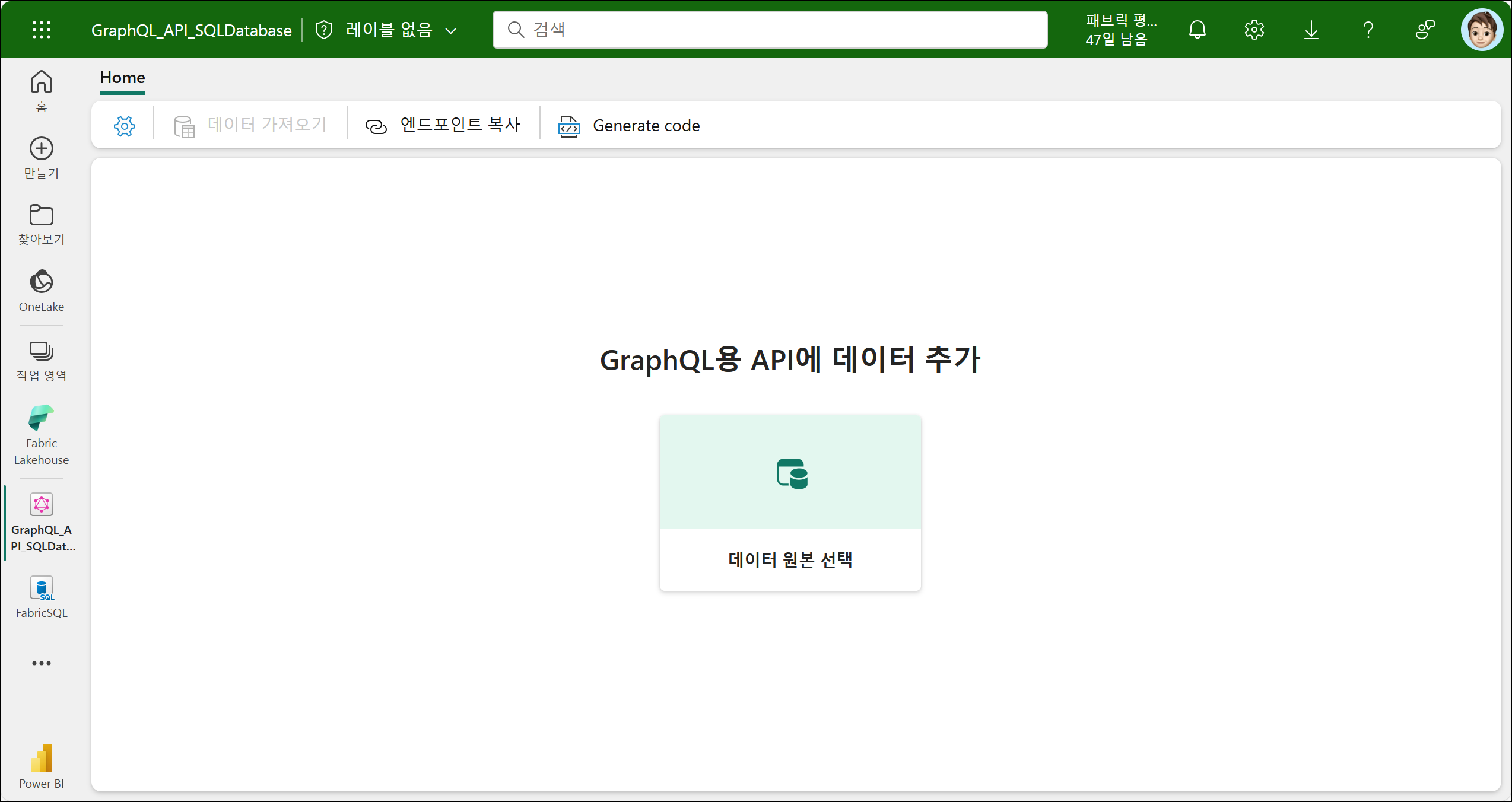The width and height of the screenshot is (1512, 802).
Task: Open the Fabric Lakehouse sidebar item
Action: tap(42, 435)
